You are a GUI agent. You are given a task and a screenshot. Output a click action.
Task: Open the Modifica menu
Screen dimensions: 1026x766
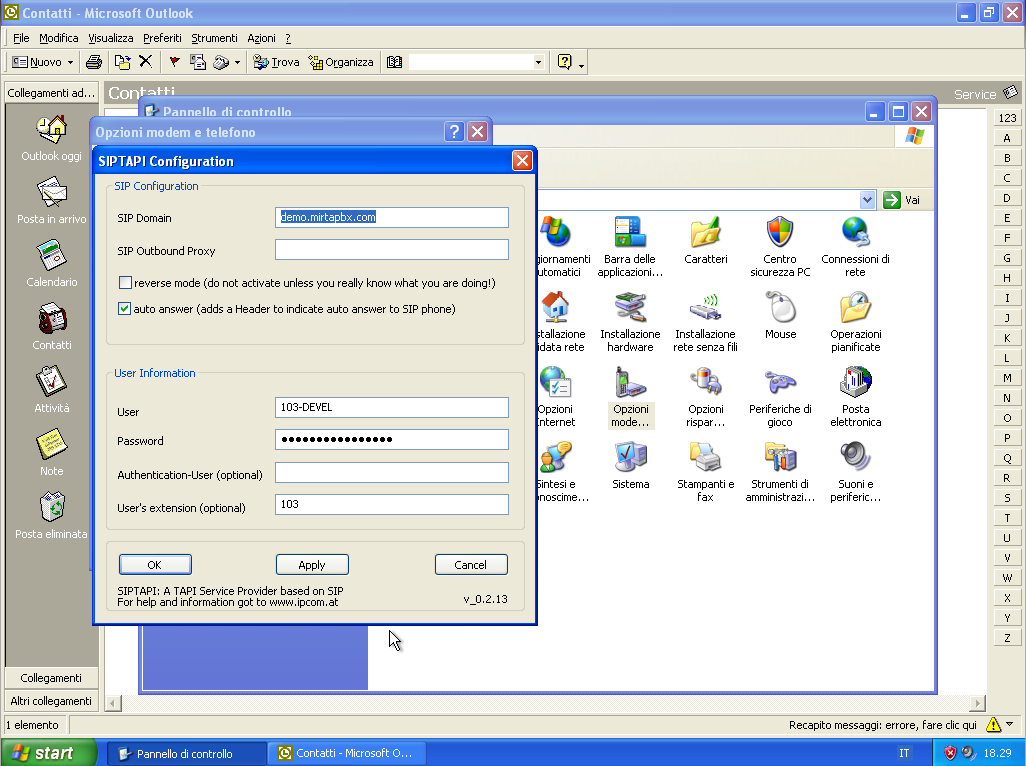coord(59,38)
